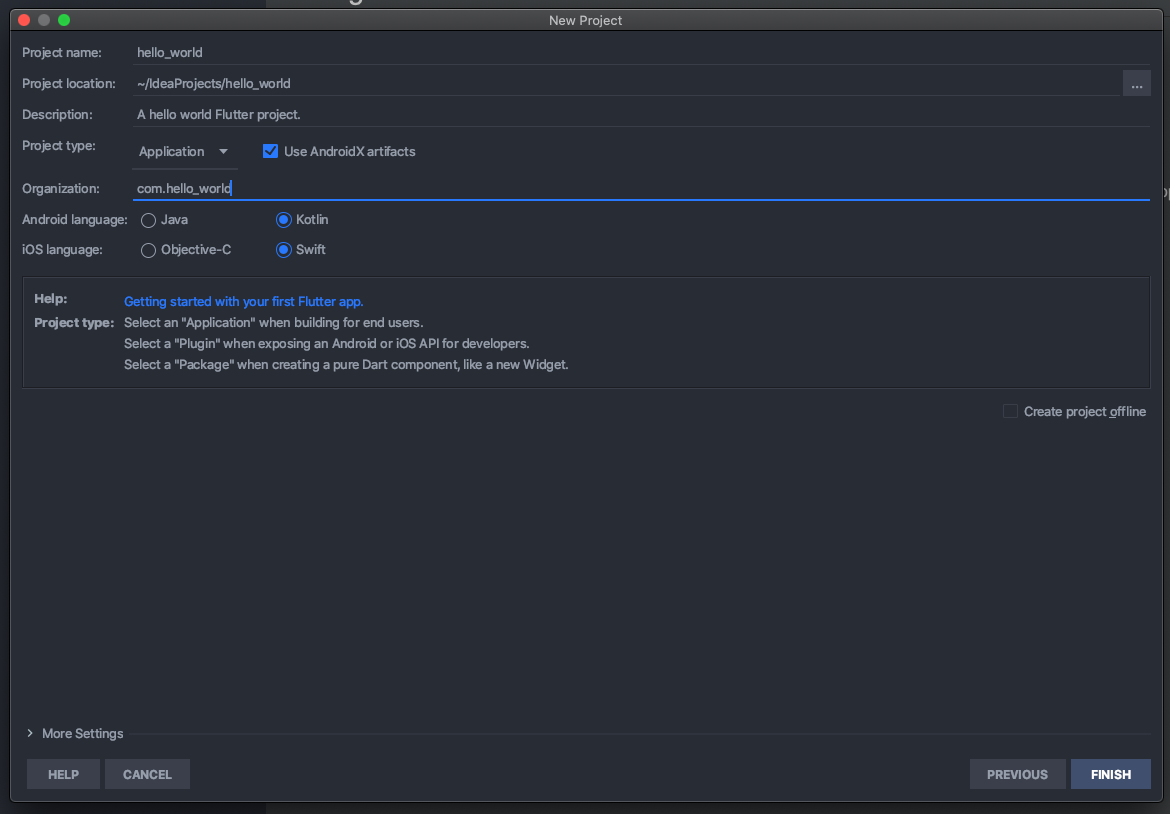The width and height of the screenshot is (1170, 814).
Task: Click the red close window button
Action: 24,20
